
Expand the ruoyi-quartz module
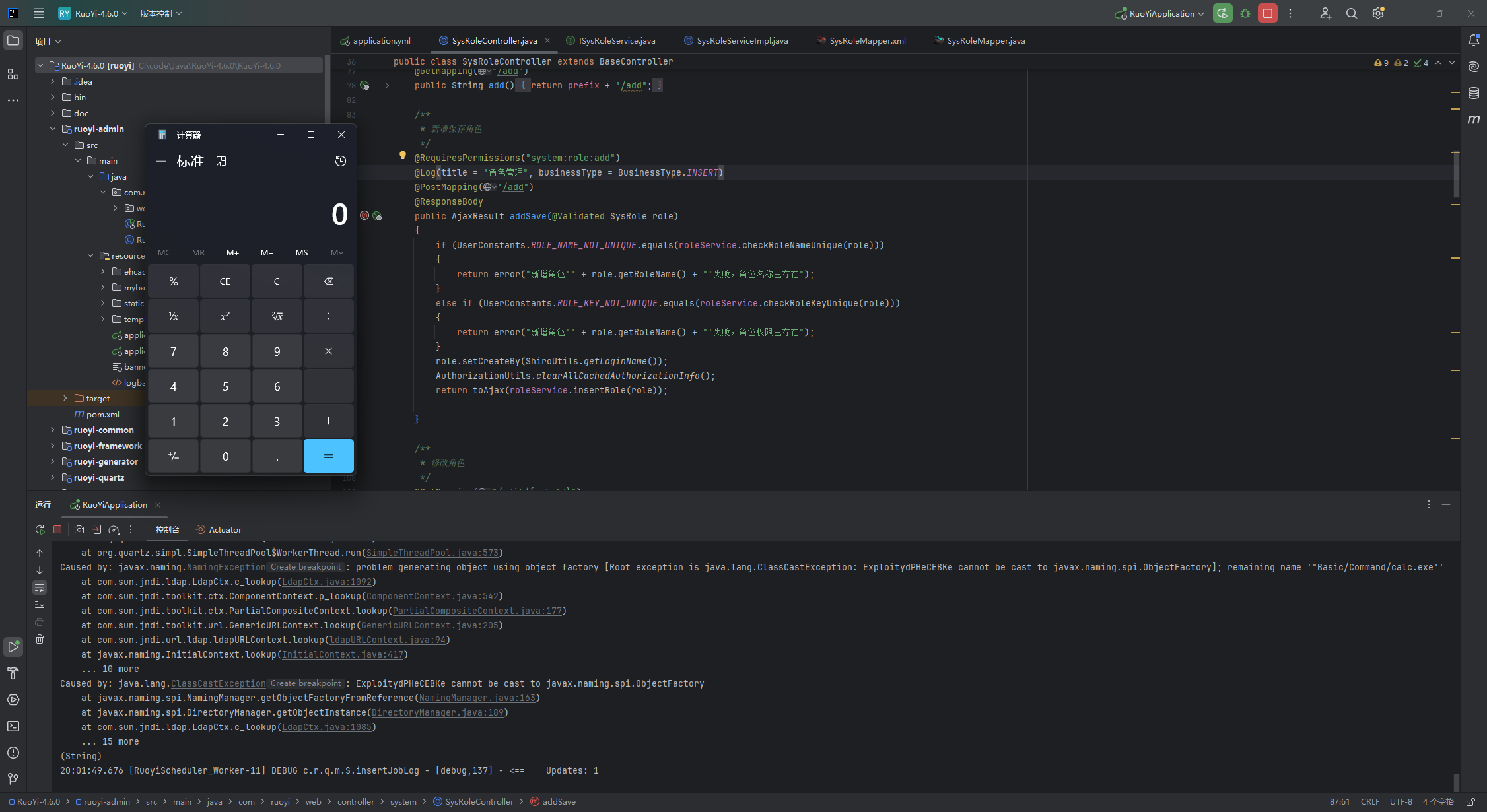[x=53, y=477]
